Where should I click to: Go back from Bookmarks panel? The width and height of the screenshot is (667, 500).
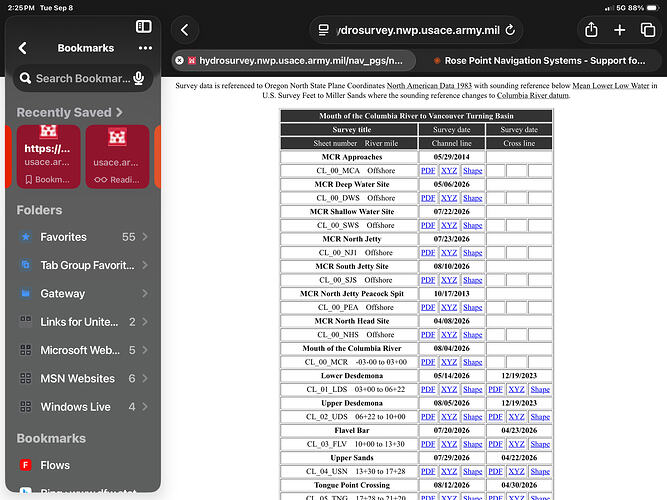(x=23, y=48)
